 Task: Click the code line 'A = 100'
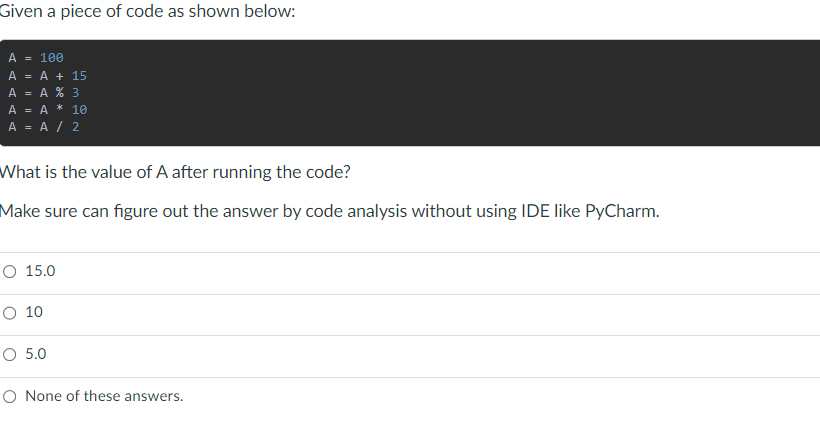(x=36, y=57)
